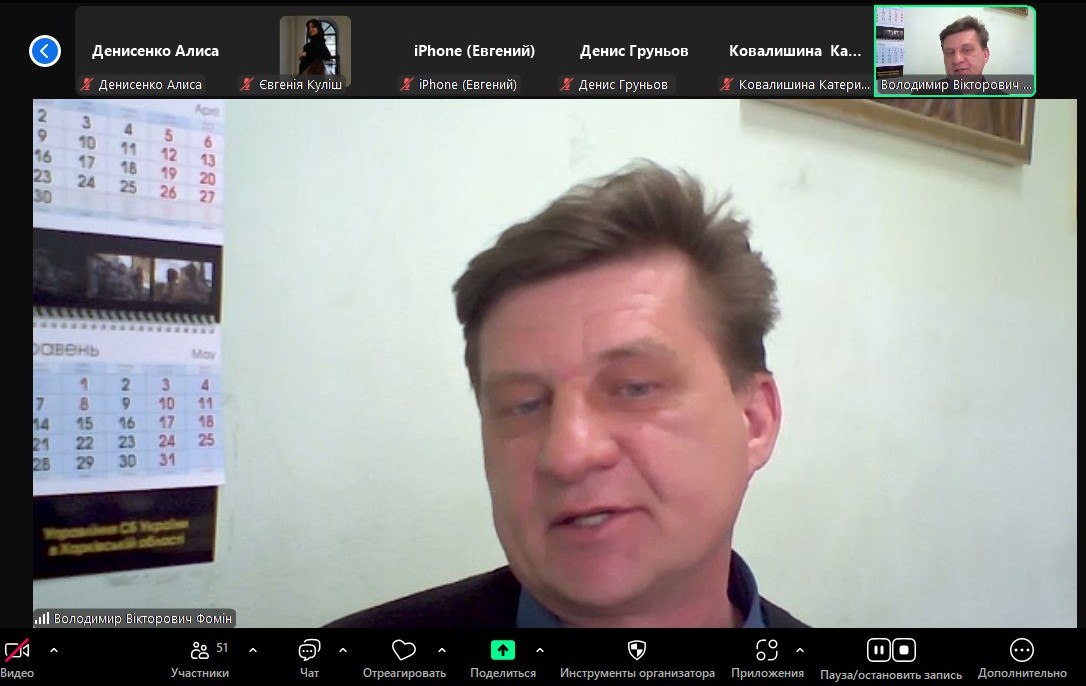The width and height of the screenshot is (1086, 686).
Task: Click muted mic icon of Ковалишина Катерина
Action: [x=727, y=85]
